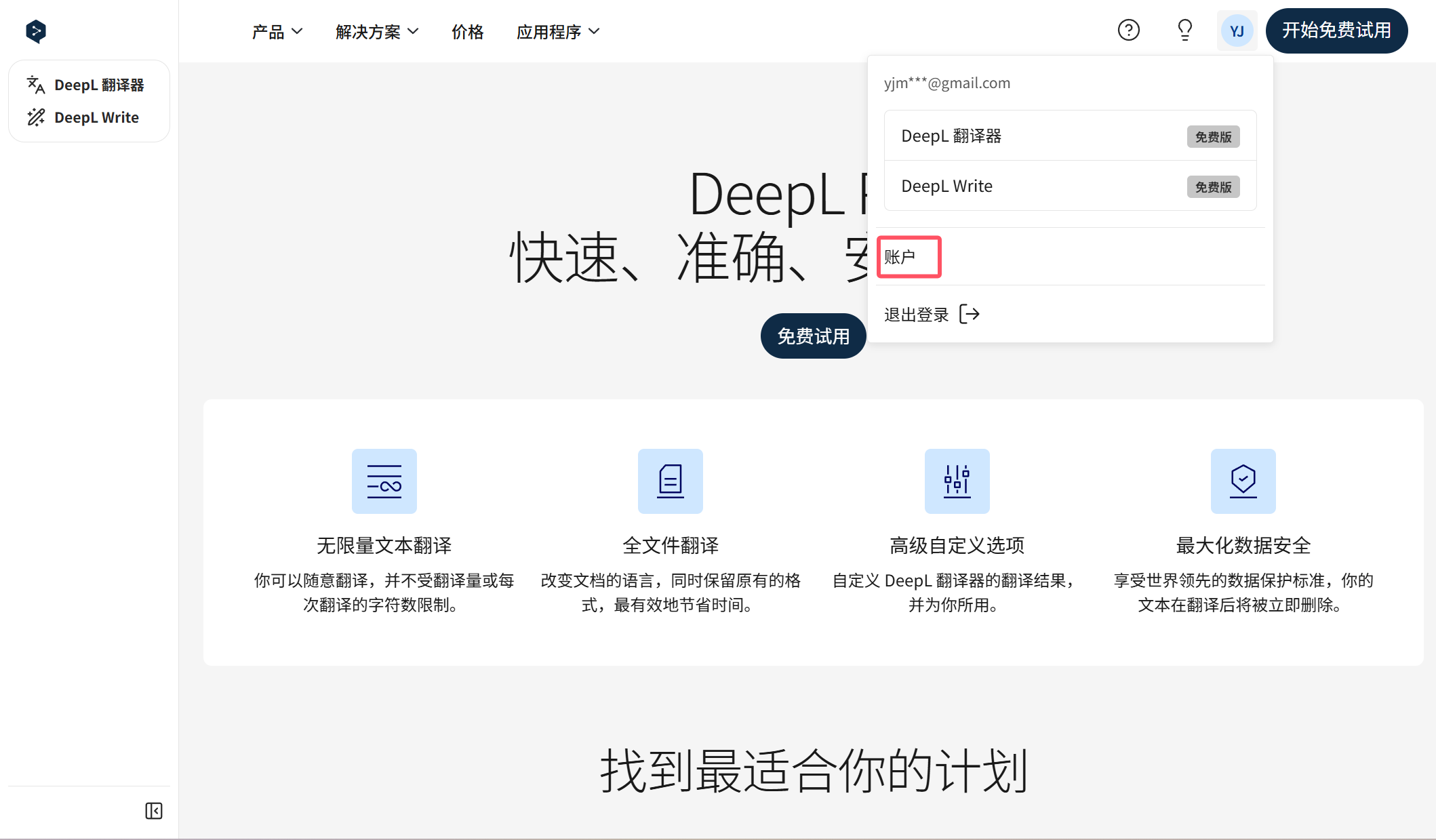Expand the 产品 dropdown menu
This screenshot has height=840, width=1436.
[277, 31]
